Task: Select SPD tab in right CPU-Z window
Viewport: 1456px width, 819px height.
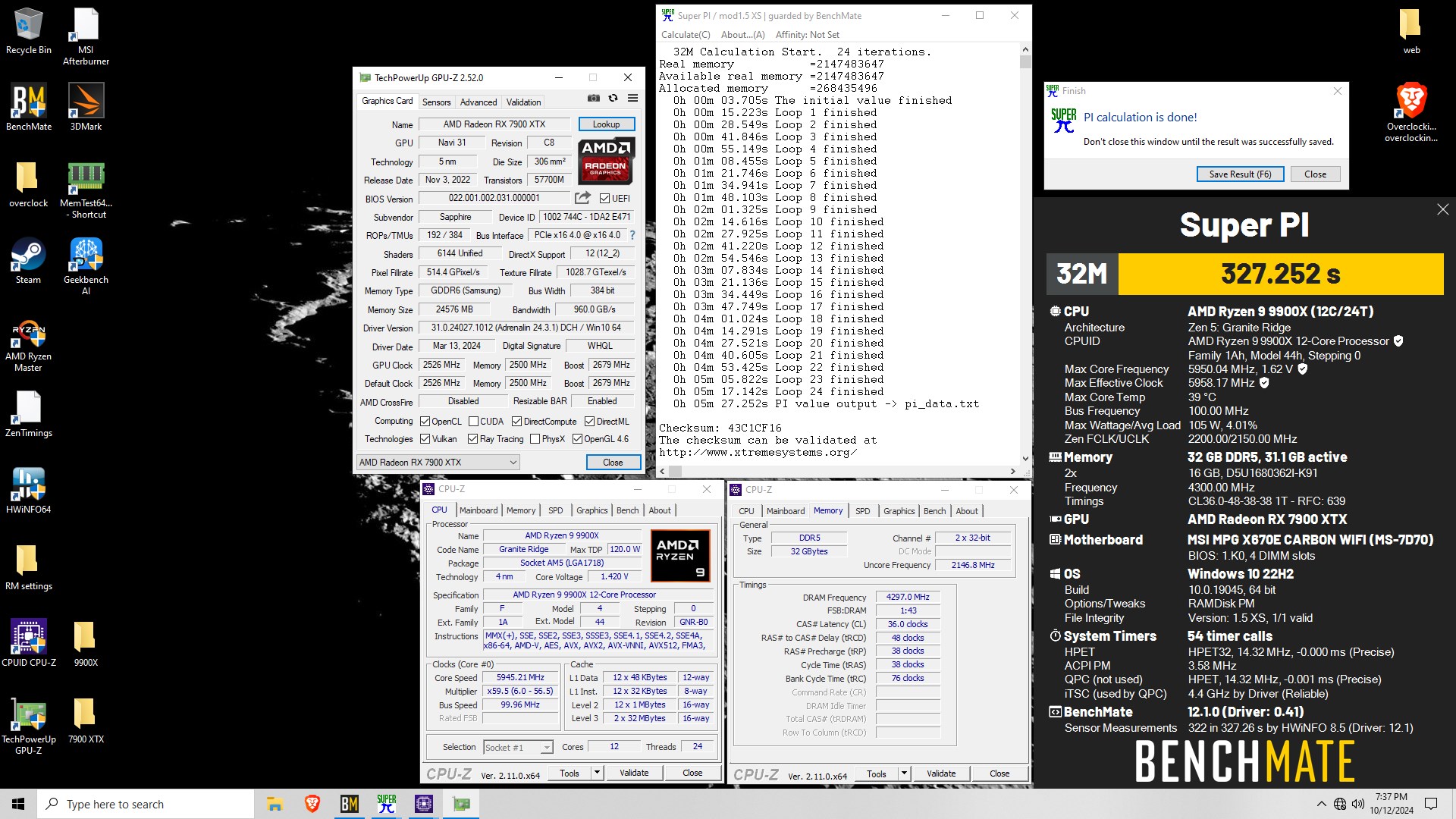Action: pyautogui.click(x=863, y=511)
